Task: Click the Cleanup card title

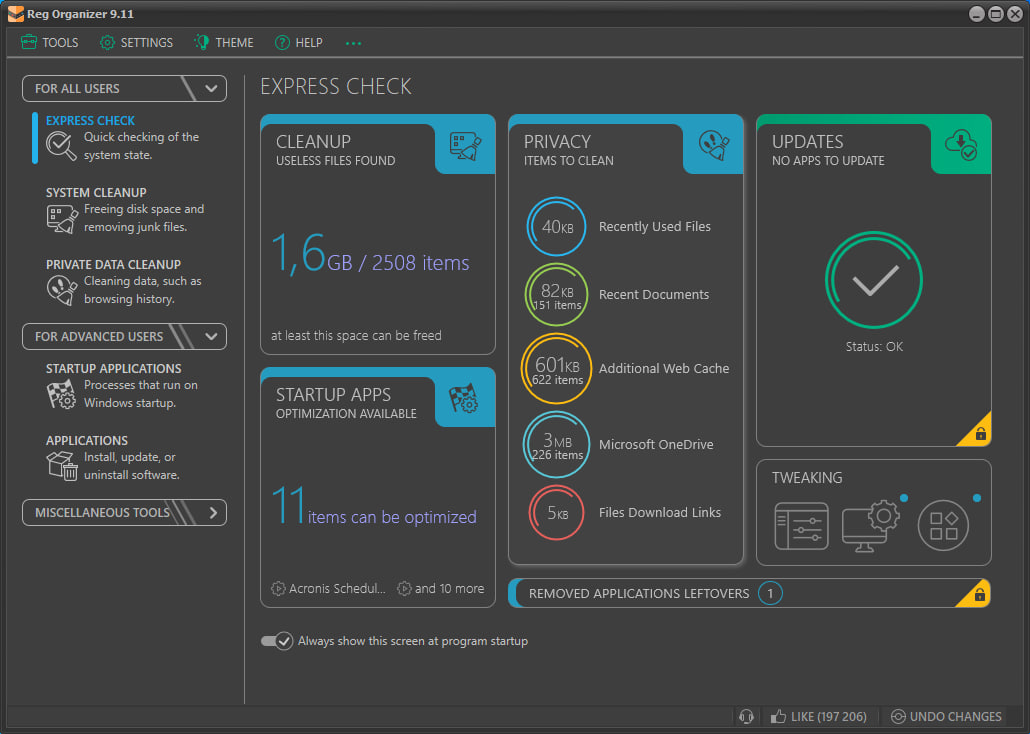Action: pos(313,141)
